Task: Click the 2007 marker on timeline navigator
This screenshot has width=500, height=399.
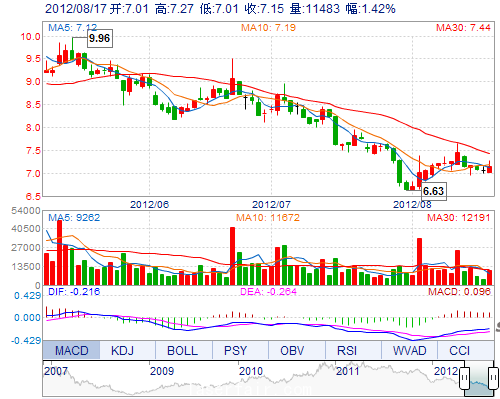Action: pyautogui.click(x=56, y=371)
